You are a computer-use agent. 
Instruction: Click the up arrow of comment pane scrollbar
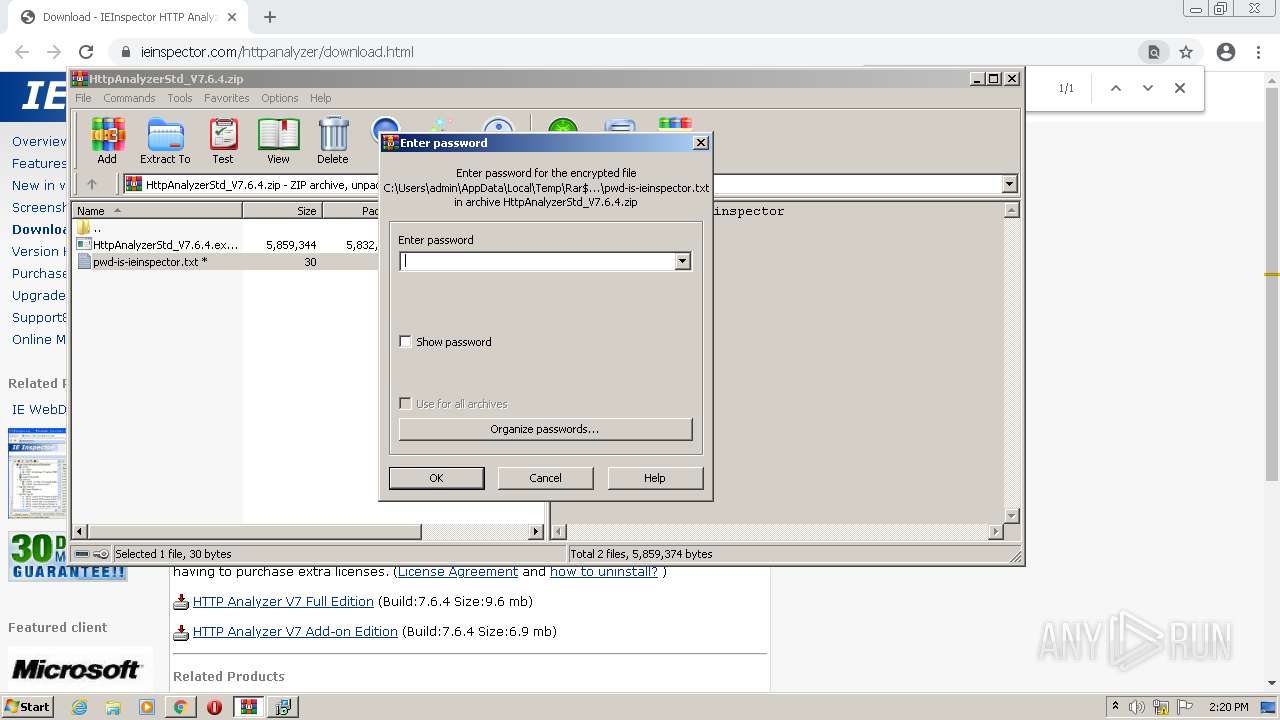(1011, 210)
